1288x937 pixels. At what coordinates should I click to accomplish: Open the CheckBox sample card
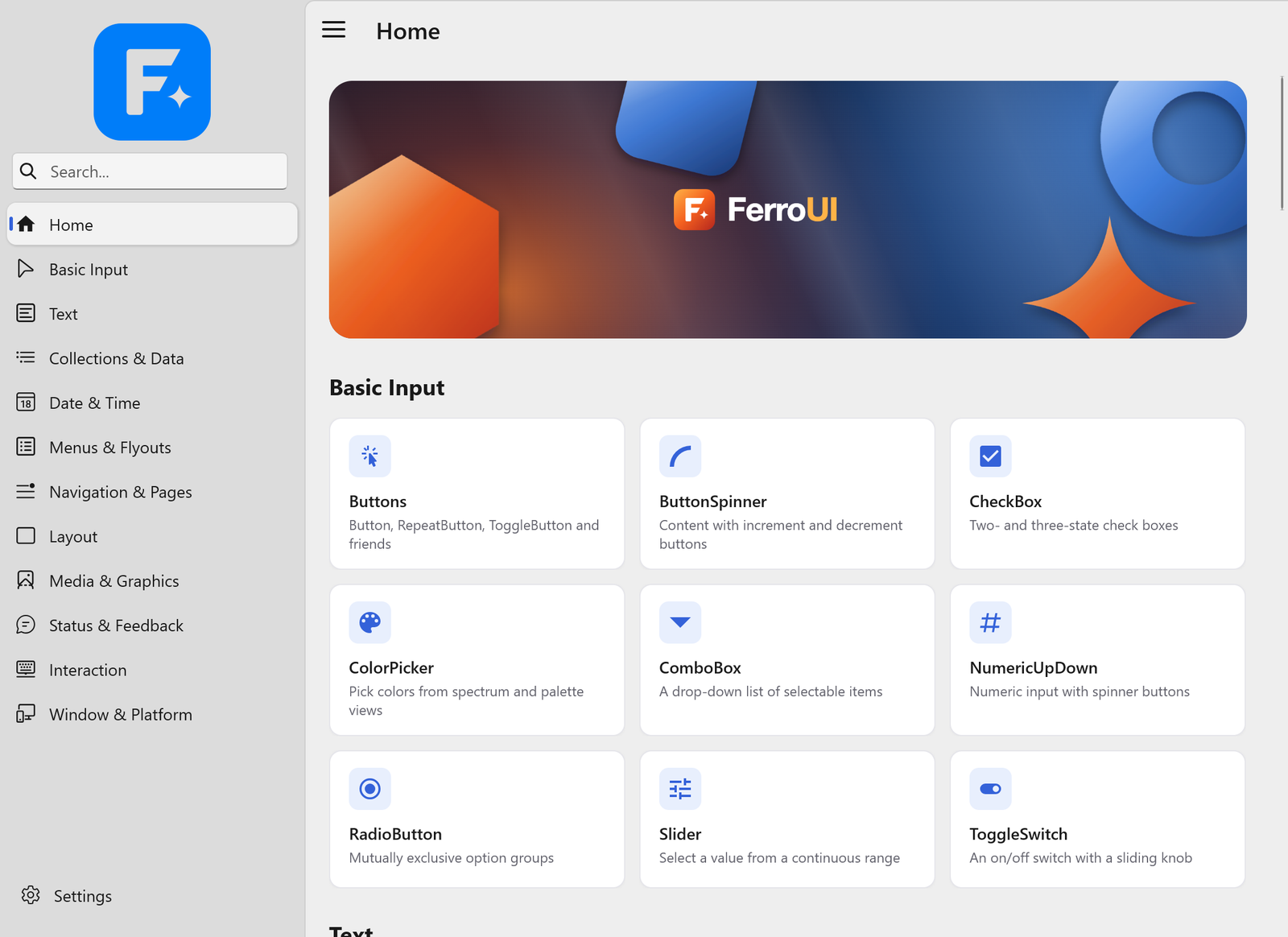coord(1097,493)
